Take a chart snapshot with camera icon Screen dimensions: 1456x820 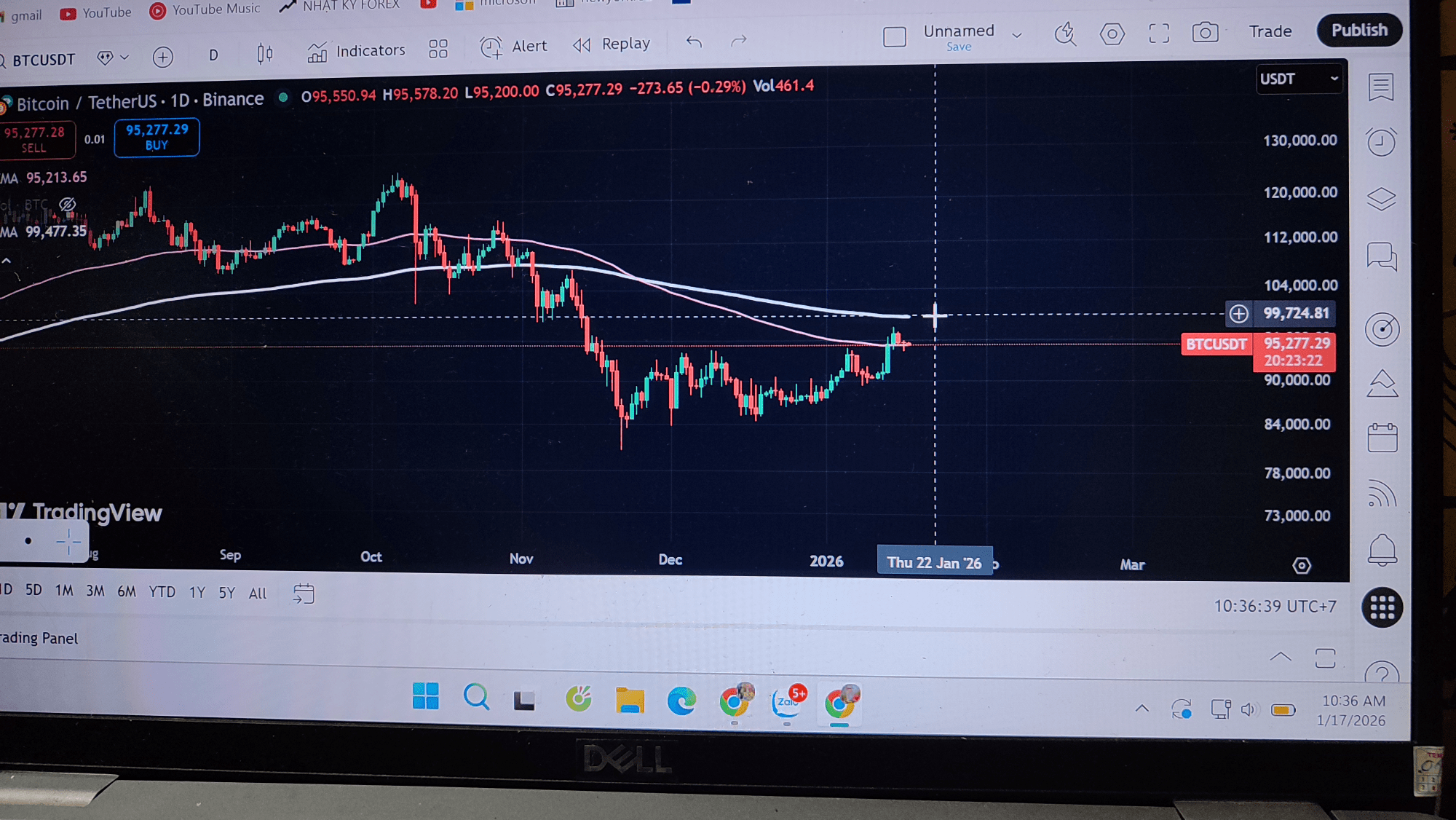[1205, 33]
